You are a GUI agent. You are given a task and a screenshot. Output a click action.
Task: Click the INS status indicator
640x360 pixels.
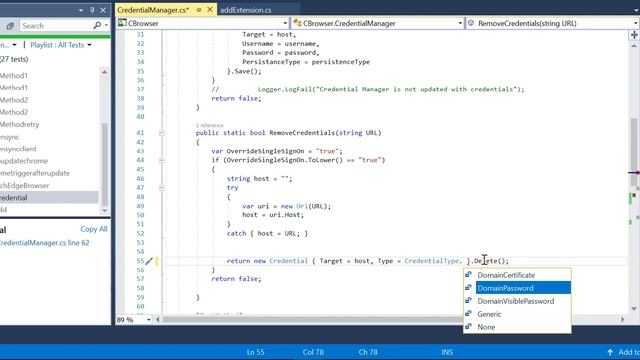point(447,352)
